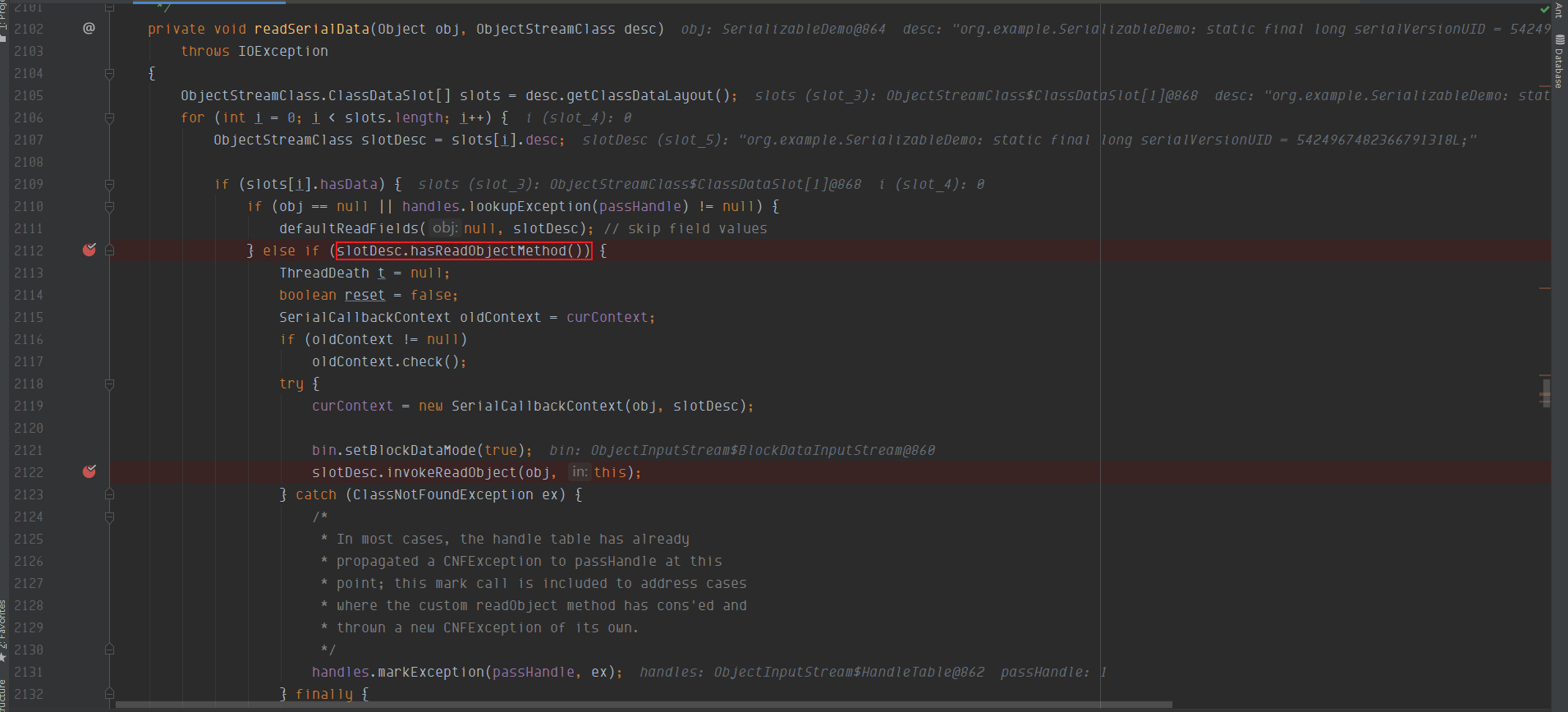Click 'readSerialData' method name on line 2102
Viewport: 1568px width, 712px height.
(312, 29)
